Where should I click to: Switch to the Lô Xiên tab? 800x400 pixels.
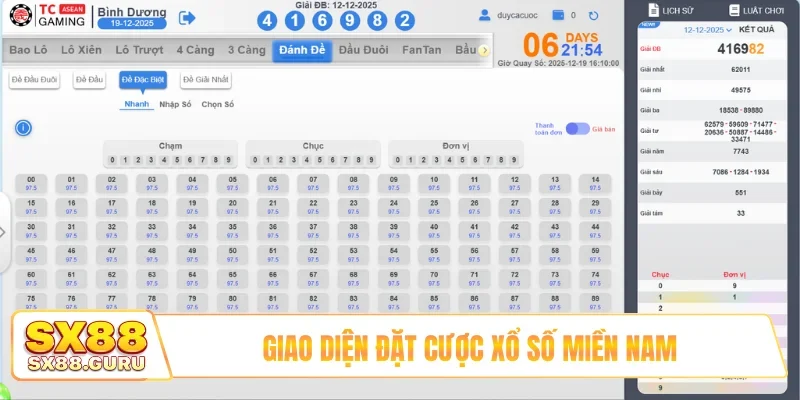click(81, 50)
